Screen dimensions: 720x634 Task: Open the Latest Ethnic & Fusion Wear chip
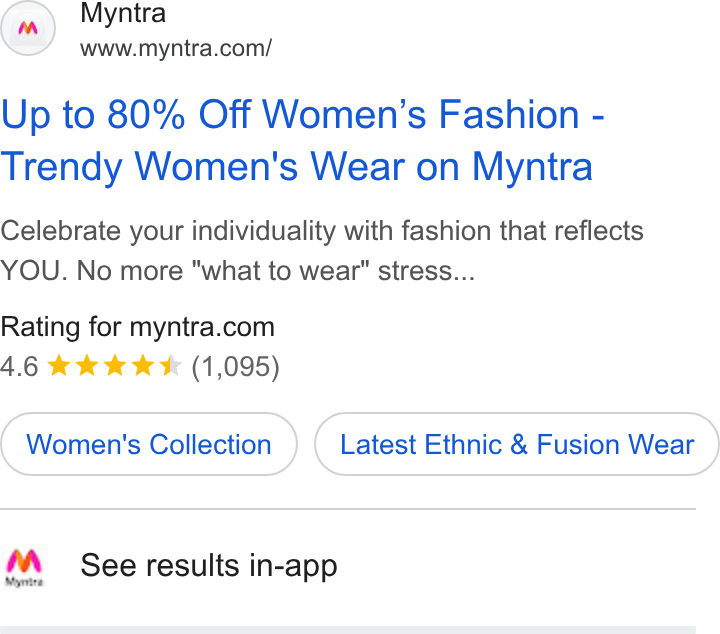[x=517, y=444]
